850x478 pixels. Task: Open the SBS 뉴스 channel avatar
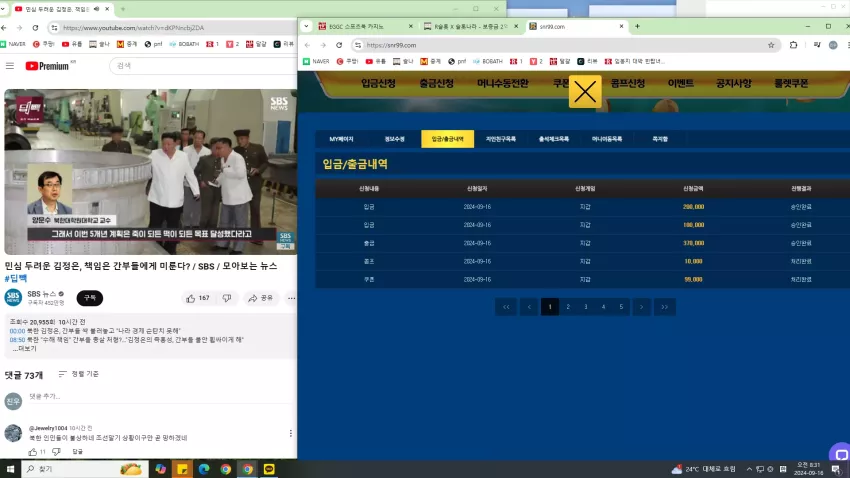coord(13,298)
